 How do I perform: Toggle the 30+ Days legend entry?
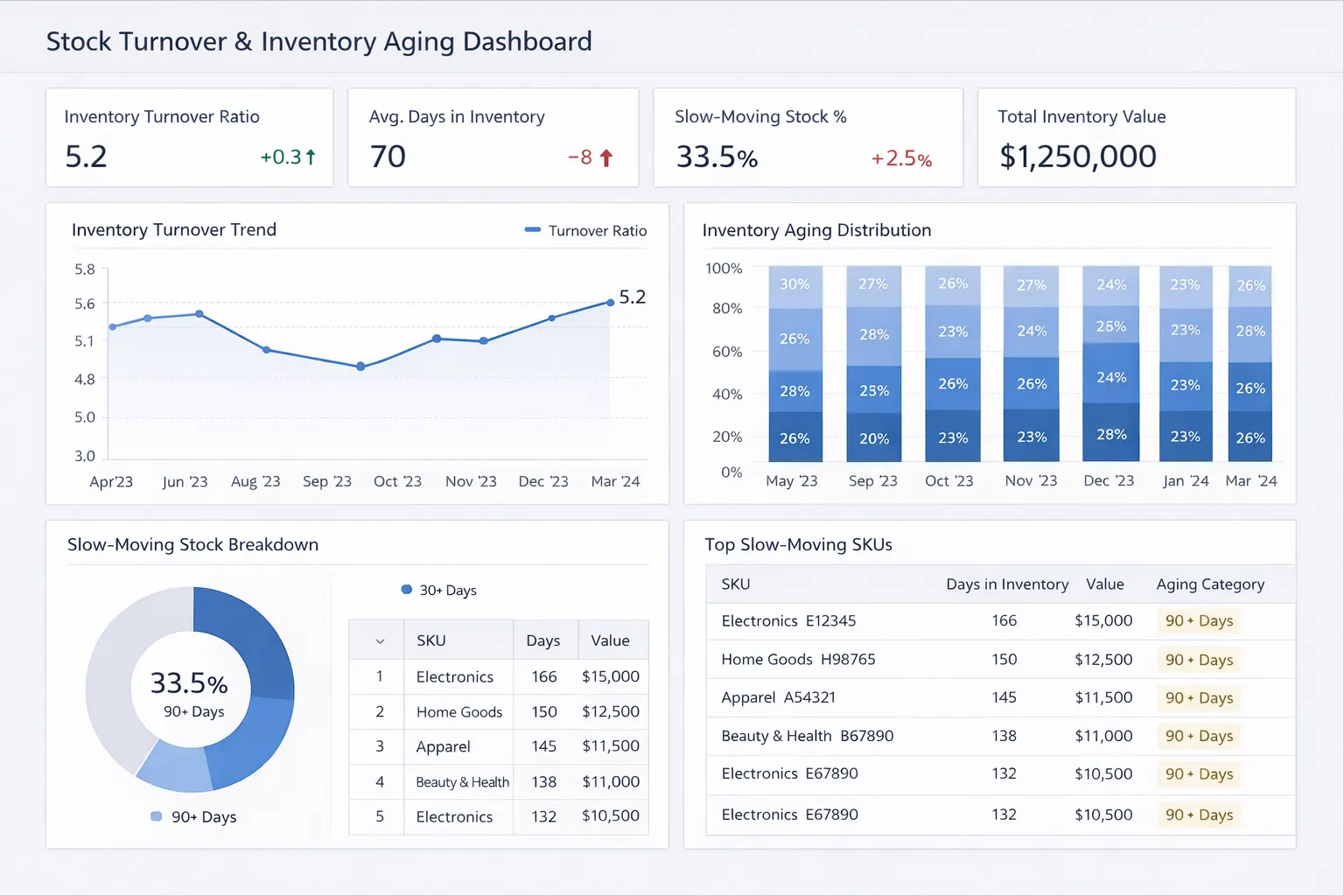click(x=437, y=590)
